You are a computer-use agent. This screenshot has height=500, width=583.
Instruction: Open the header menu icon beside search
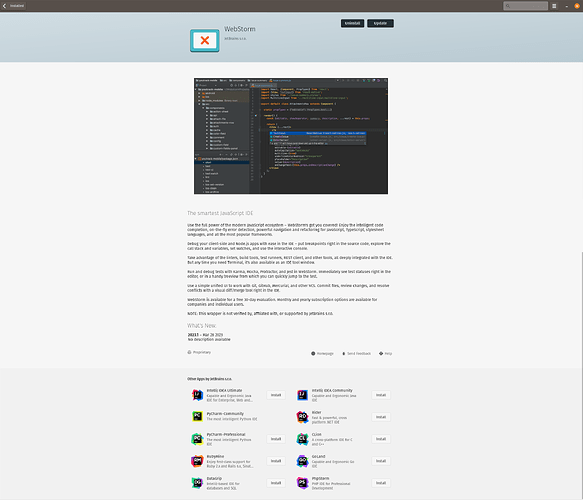(x=554, y=6)
